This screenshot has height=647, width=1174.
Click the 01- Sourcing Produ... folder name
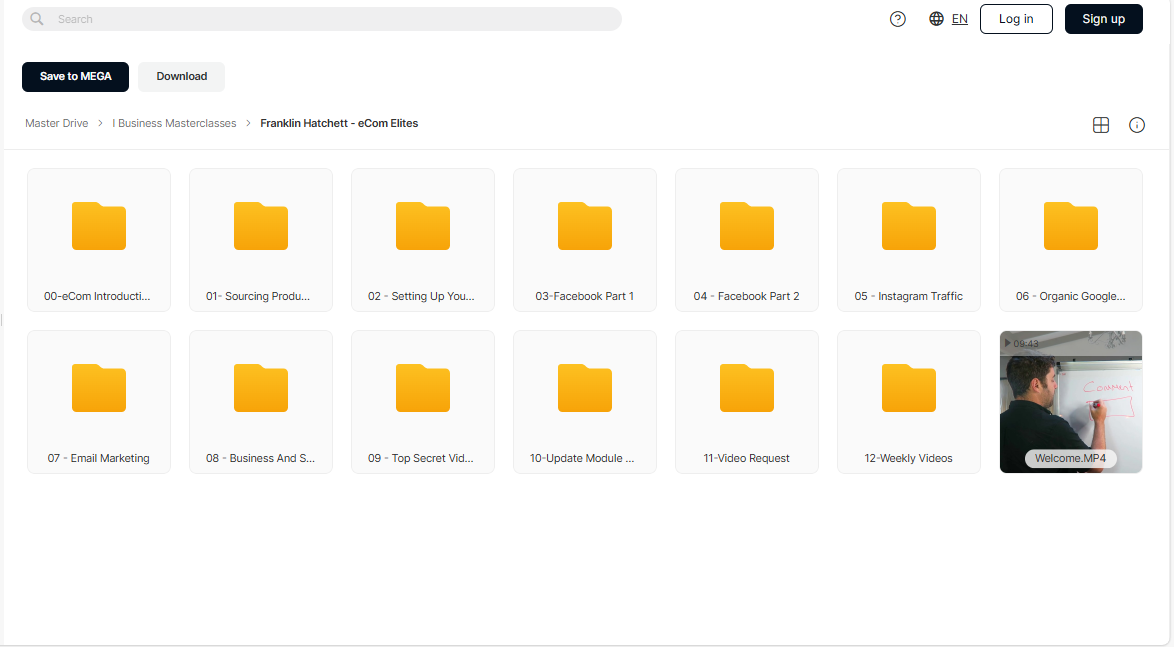tap(258, 296)
